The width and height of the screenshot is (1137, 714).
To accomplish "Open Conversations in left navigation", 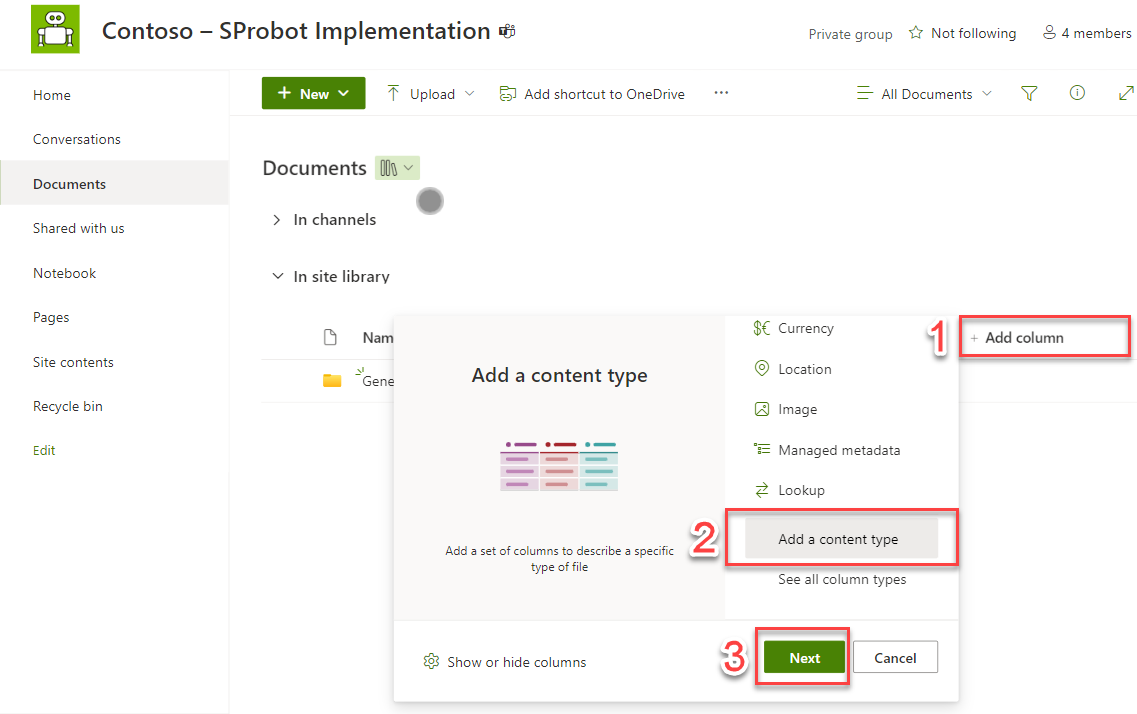I will [77, 139].
